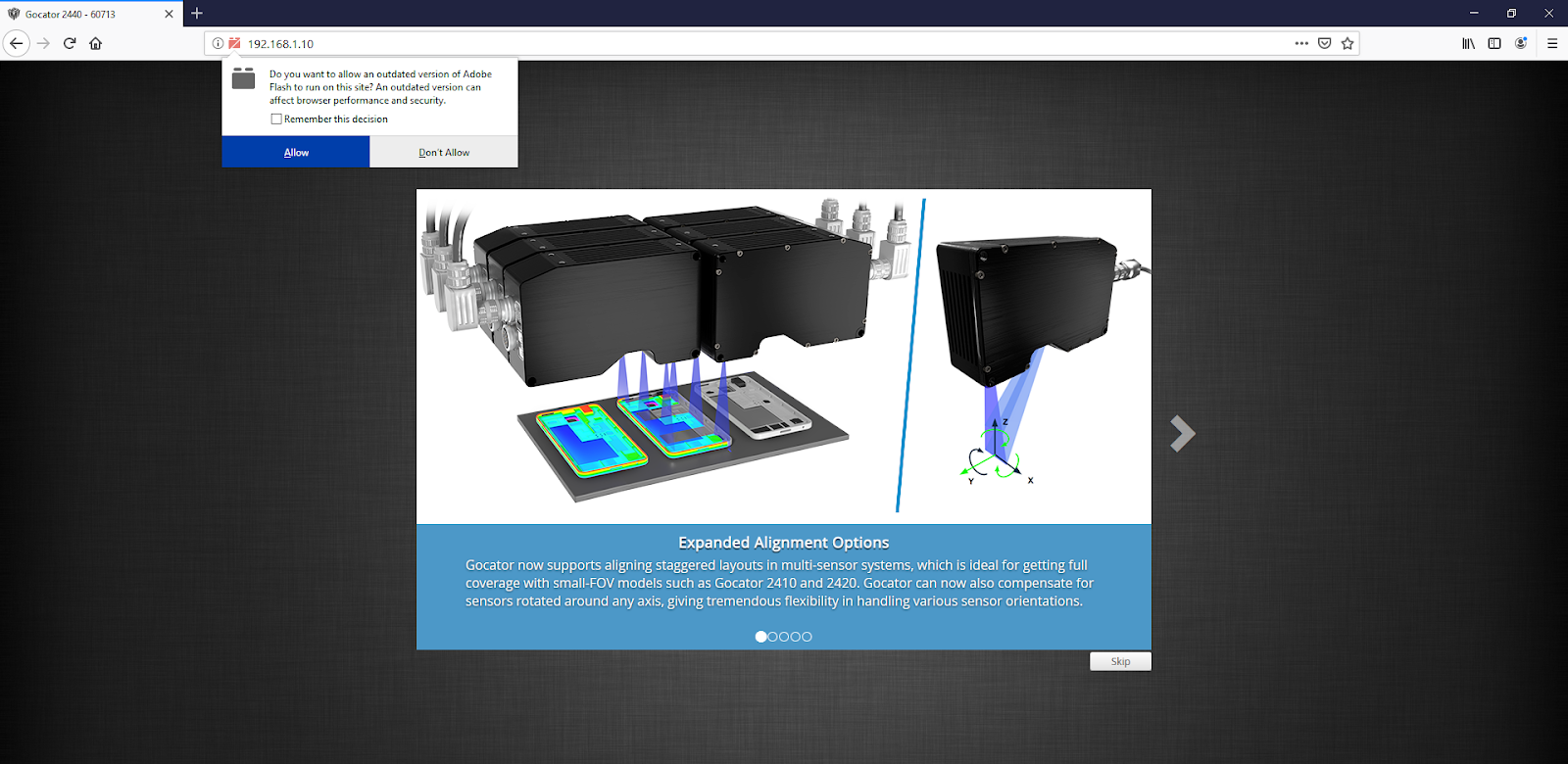Select the fifth slide indicator dot
The width and height of the screenshot is (1568, 764).
coord(807,637)
